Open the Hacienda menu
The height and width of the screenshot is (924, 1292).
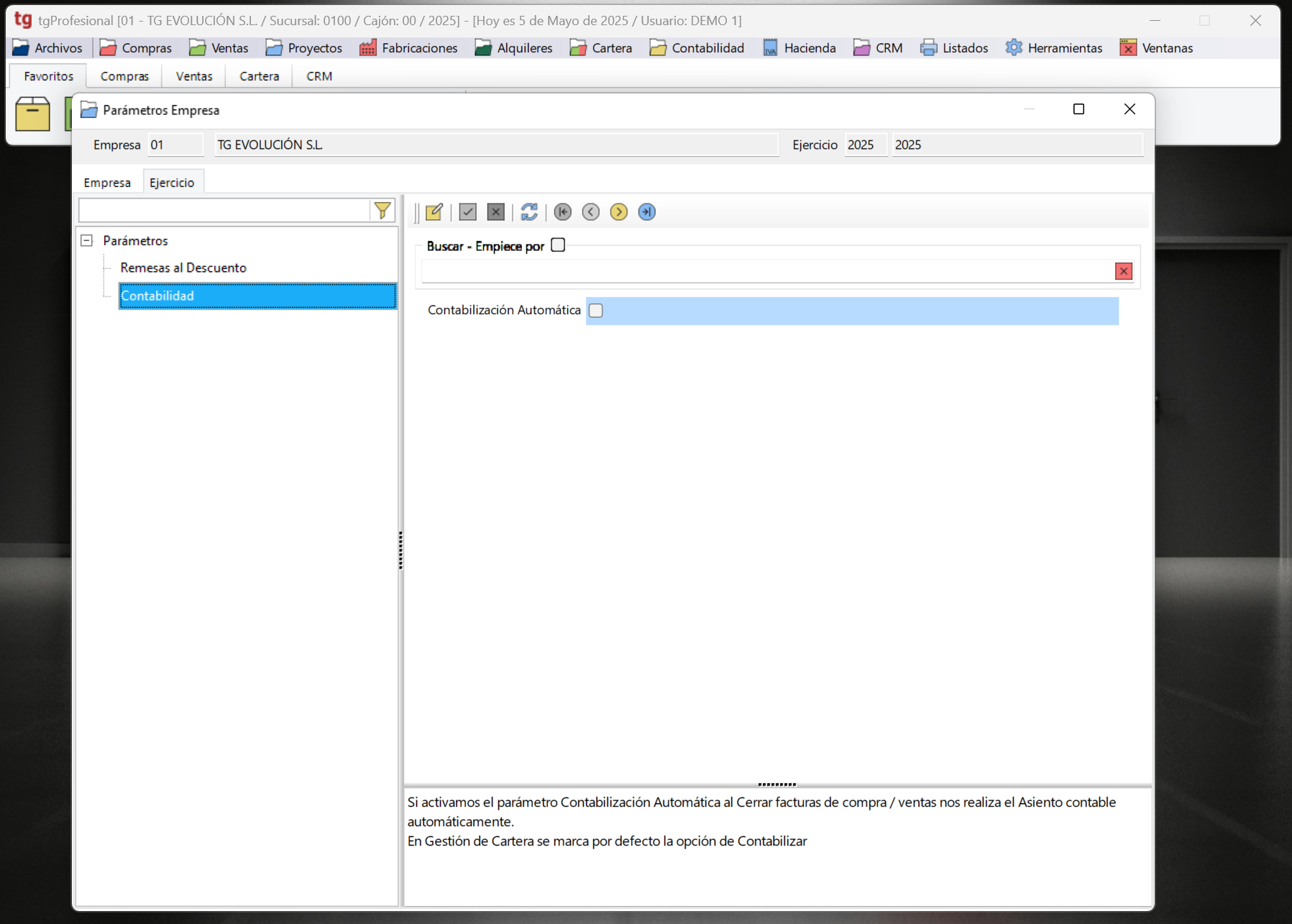click(799, 48)
